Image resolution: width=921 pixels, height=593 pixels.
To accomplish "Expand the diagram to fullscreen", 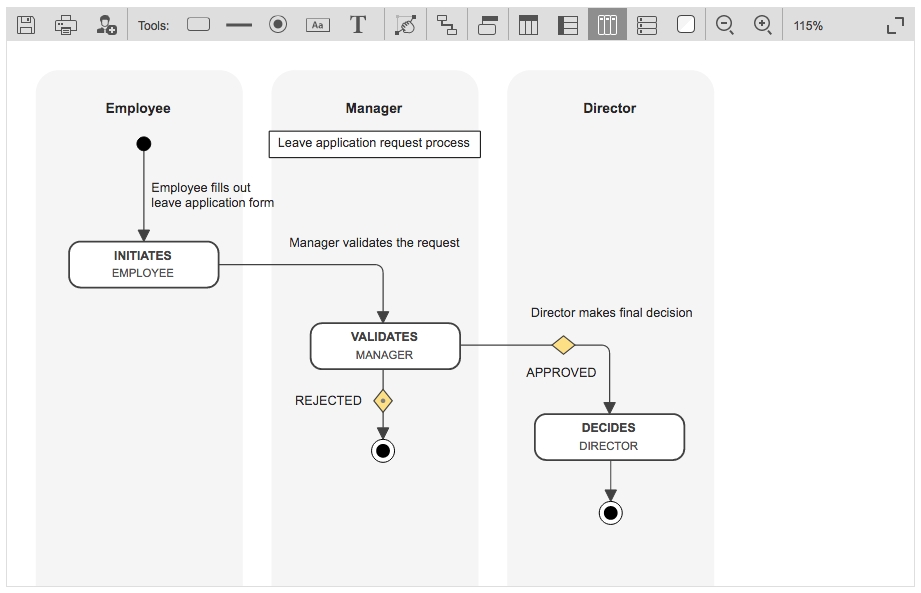I will 895,25.
